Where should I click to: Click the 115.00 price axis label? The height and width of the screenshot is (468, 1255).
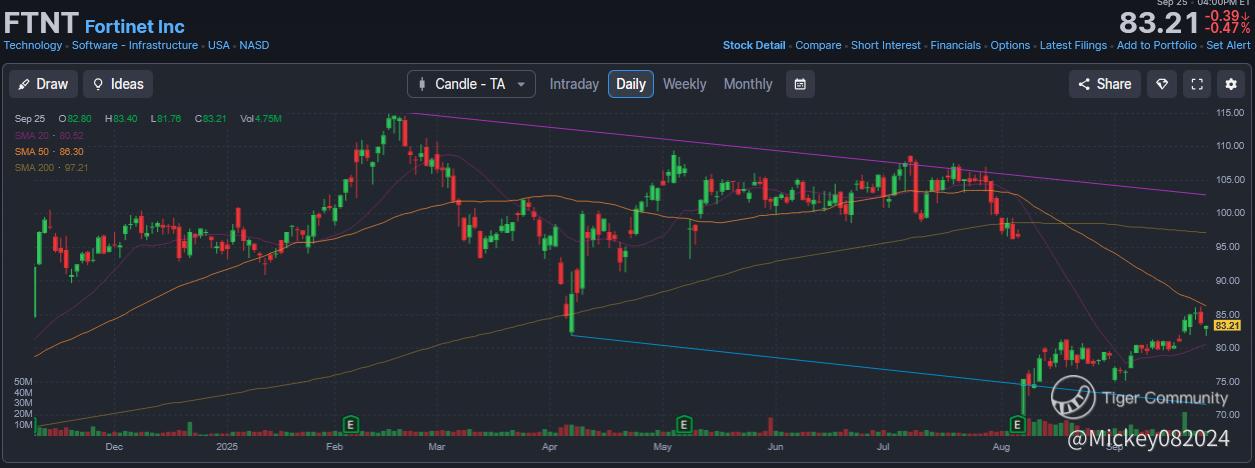coord(1228,112)
